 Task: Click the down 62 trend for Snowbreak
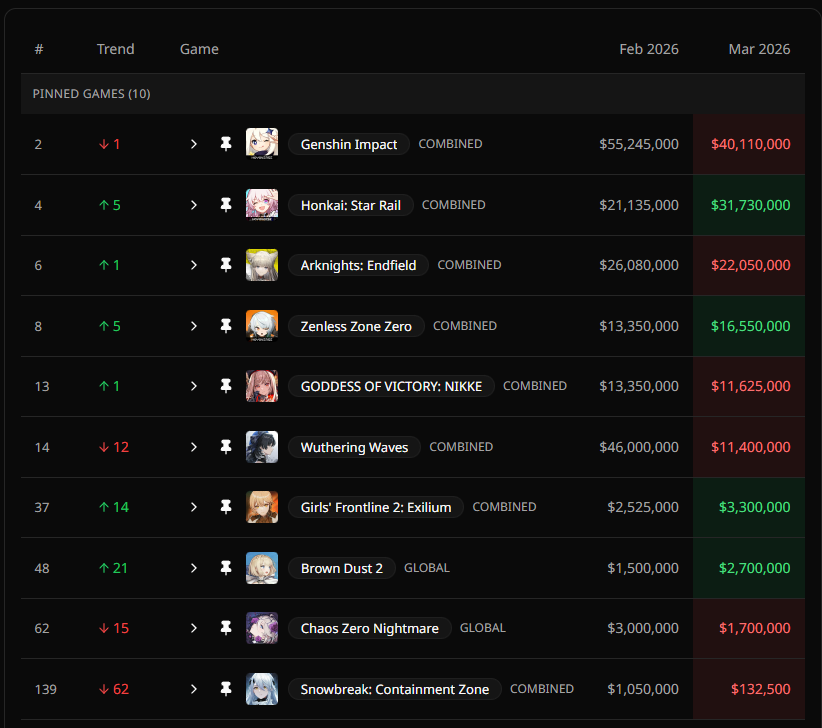click(x=114, y=689)
